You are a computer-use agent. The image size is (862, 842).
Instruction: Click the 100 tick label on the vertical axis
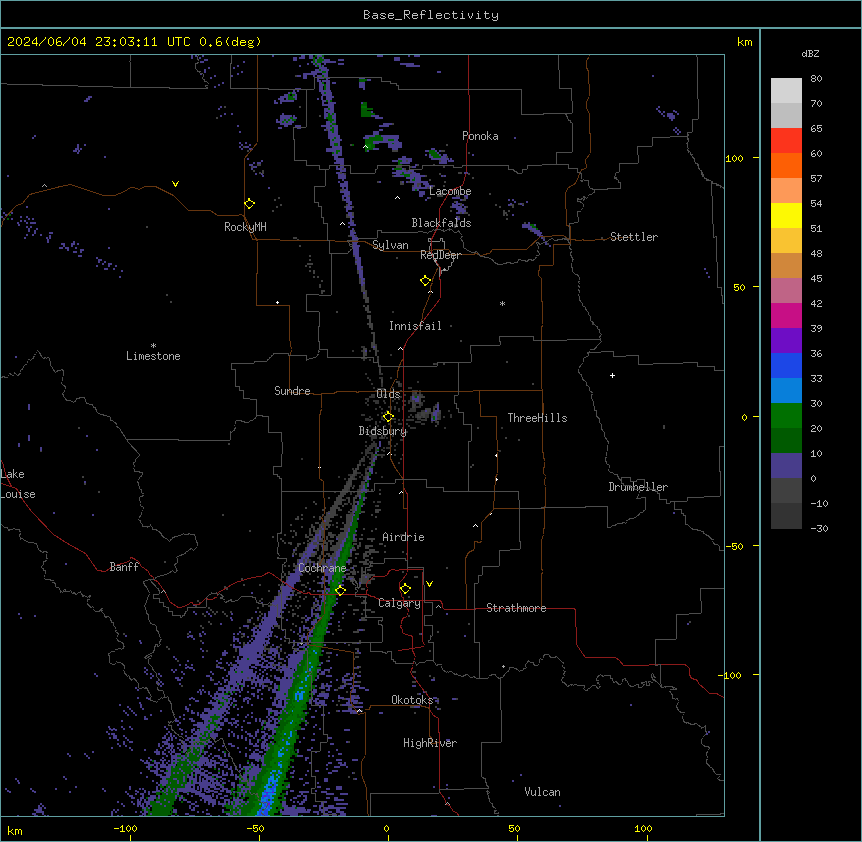point(734,158)
